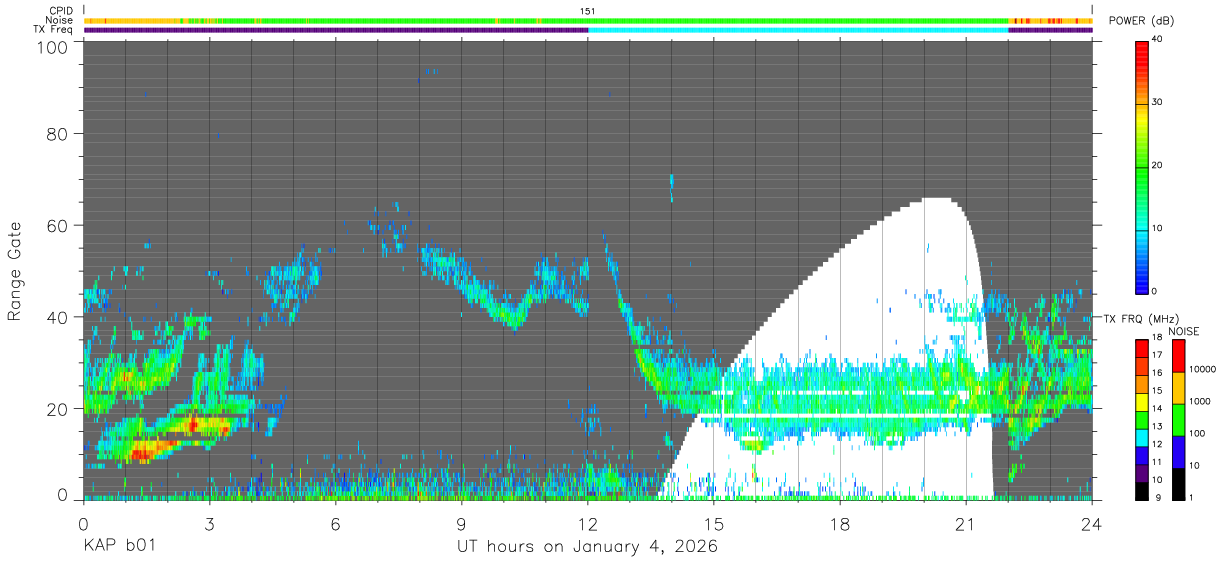Click the Range Gate axis title
The height and width of the screenshot is (567, 1228).
click(15, 270)
